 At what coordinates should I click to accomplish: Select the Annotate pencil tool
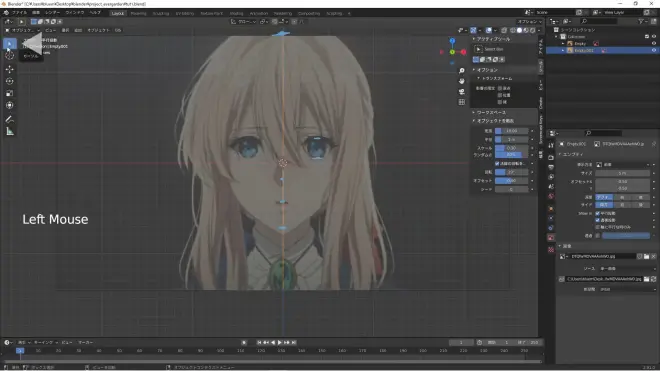10,120
